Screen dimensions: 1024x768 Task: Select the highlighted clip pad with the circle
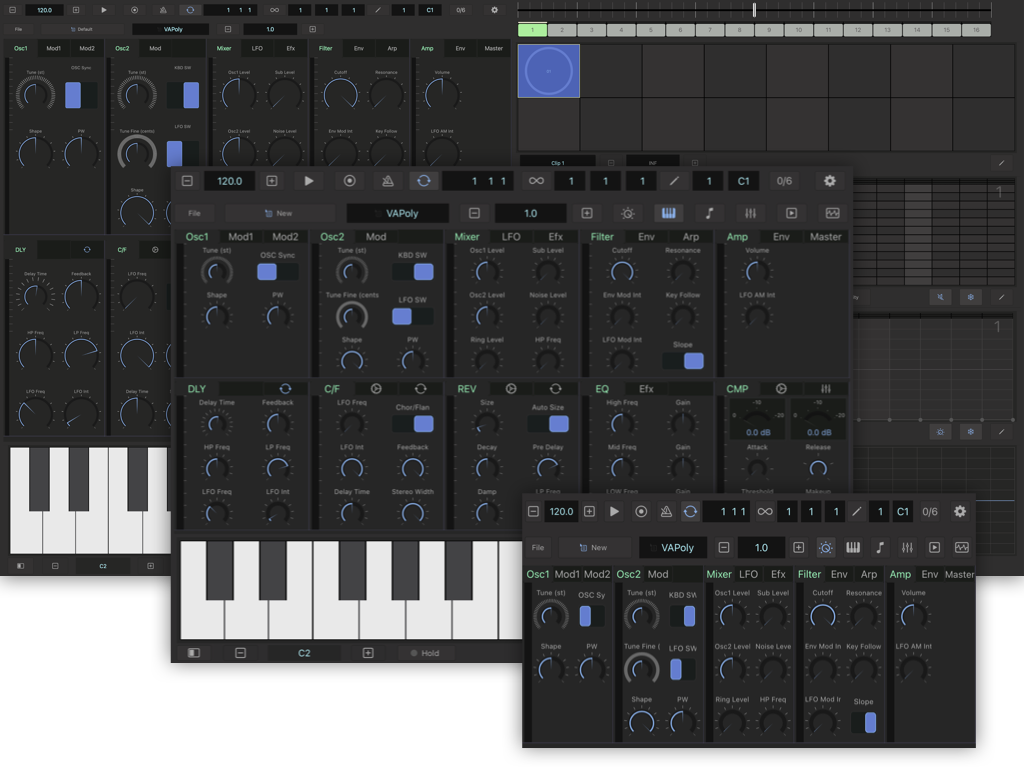548,71
